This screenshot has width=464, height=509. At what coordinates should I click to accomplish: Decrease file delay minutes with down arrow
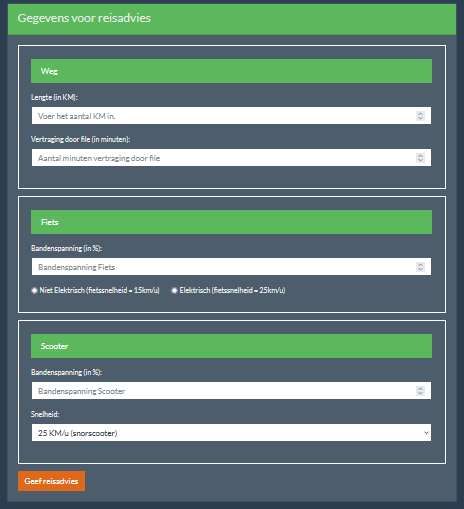click(420, 160)
